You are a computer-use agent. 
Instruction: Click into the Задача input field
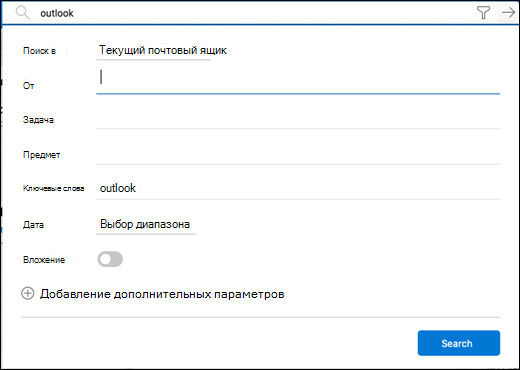pos(298,119)
